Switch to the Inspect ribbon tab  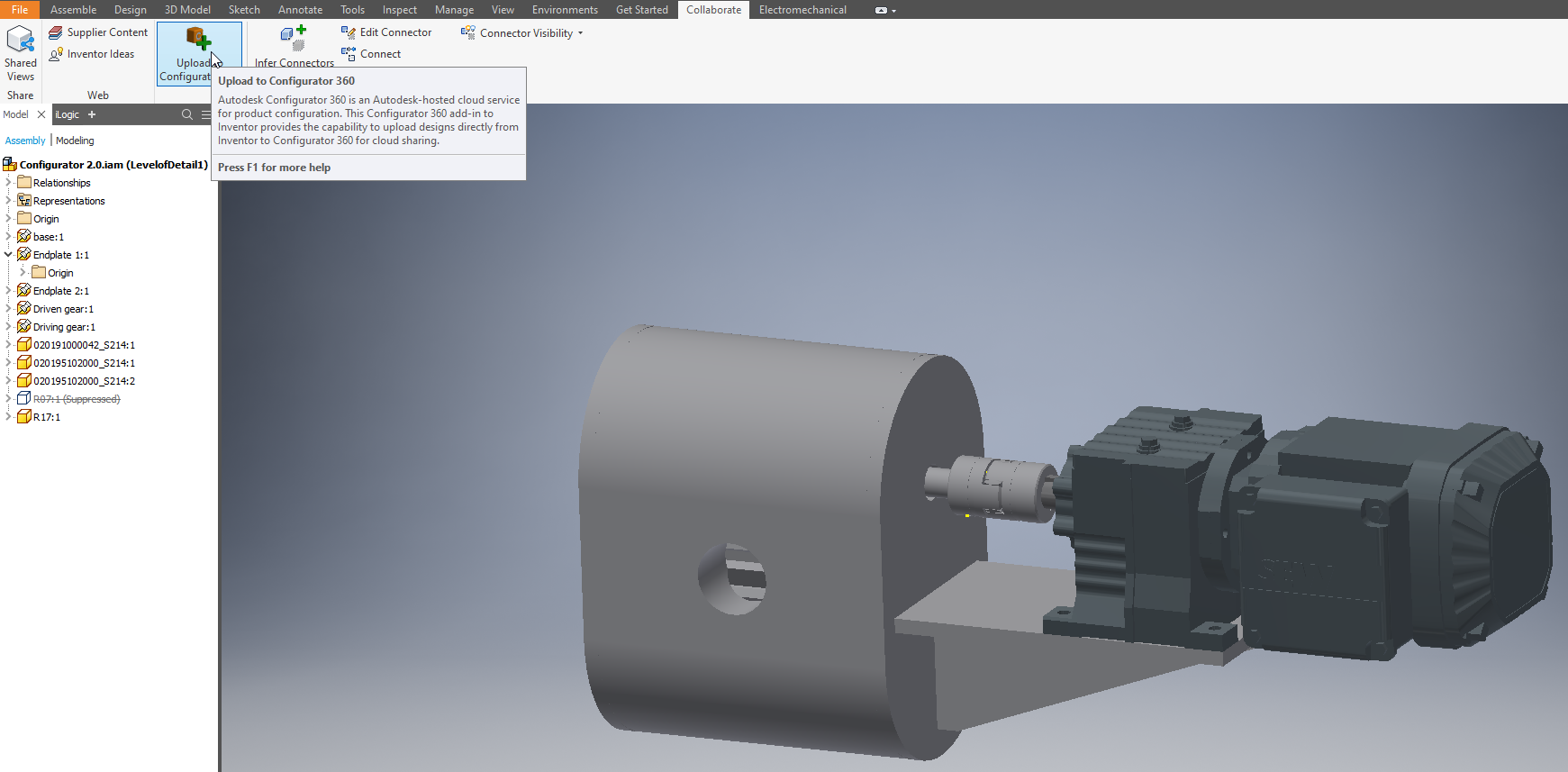[x=399, y=10]
